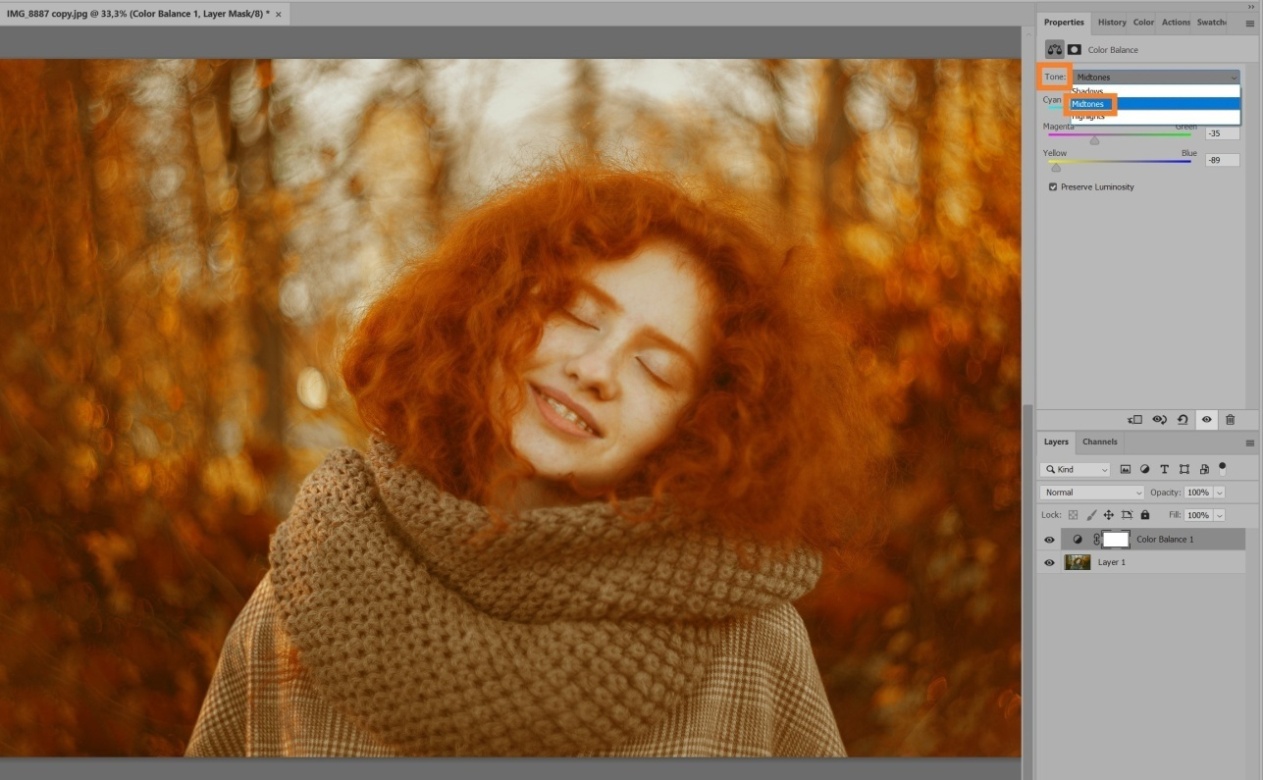
Task: Expand the Opacity slider arrow
Action: click(x=1220, y=493)
